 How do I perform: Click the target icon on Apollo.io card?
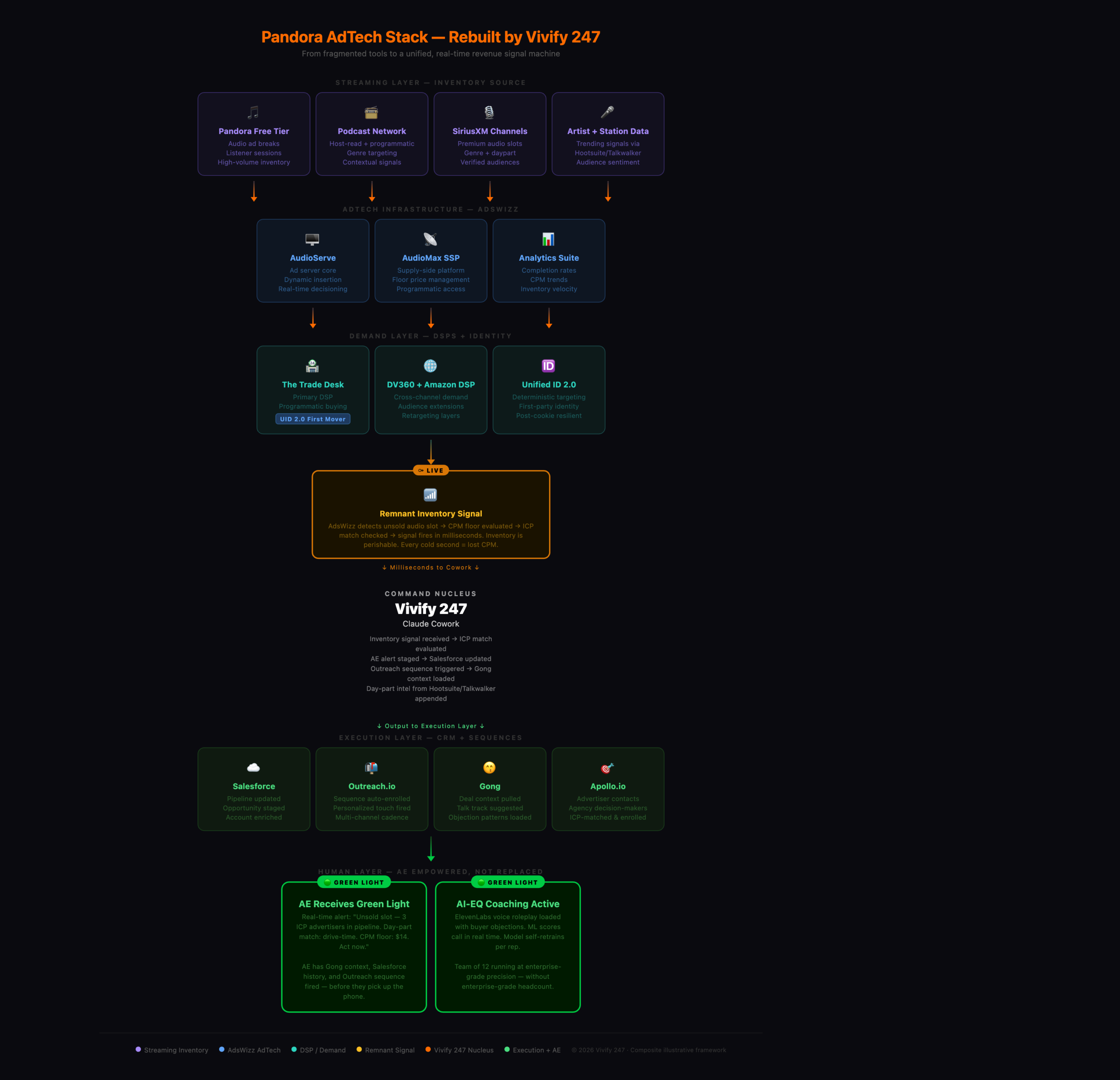[x=607, y=768]
